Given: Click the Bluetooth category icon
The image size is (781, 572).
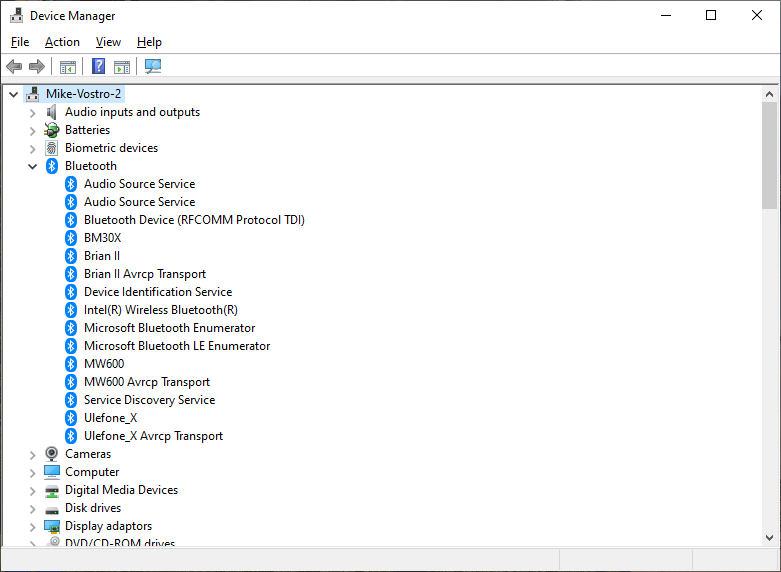Looking at the screenshot, I should 52,166.
